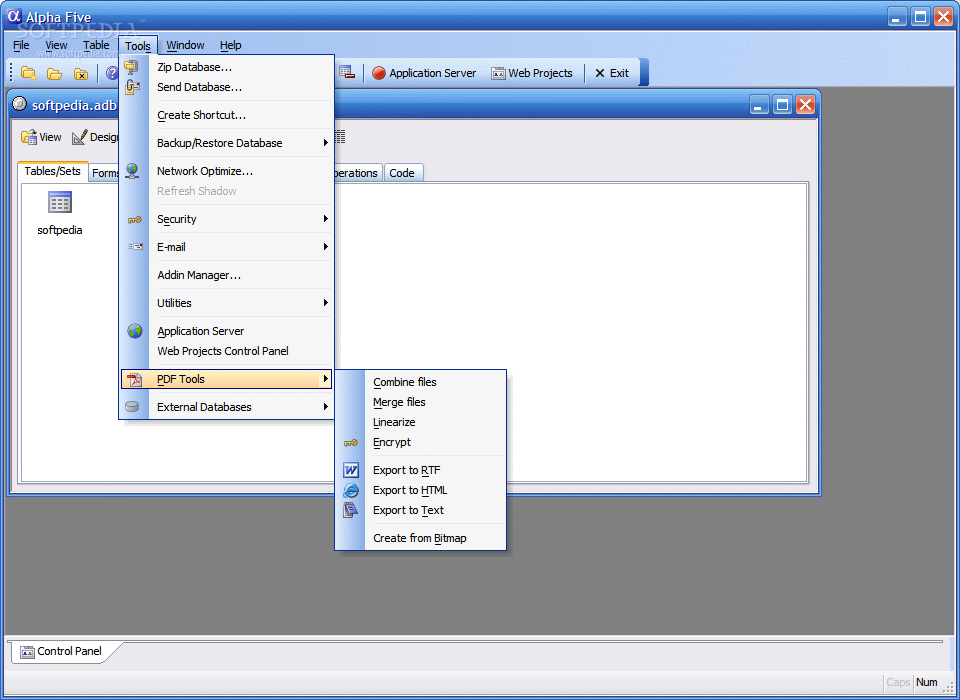Click the Application Server toolbar button label

coord(432,73)
